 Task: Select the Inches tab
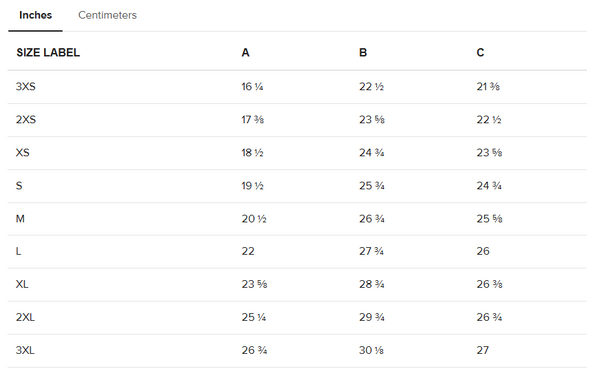click(x=36, y=15)
